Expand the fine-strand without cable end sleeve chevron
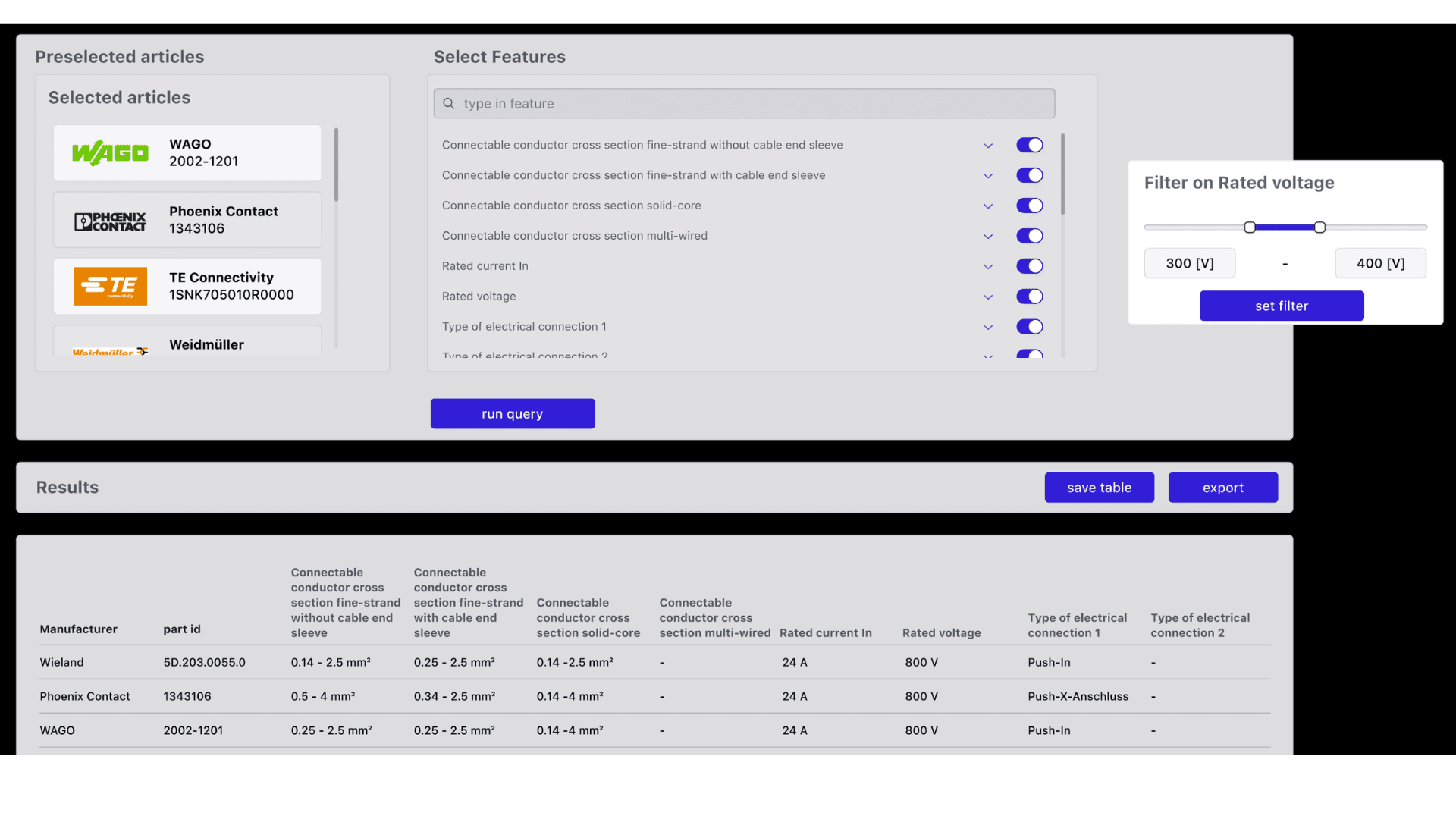Image resolution: width=1456 pixels, height=819 pixels. (987, 146)
